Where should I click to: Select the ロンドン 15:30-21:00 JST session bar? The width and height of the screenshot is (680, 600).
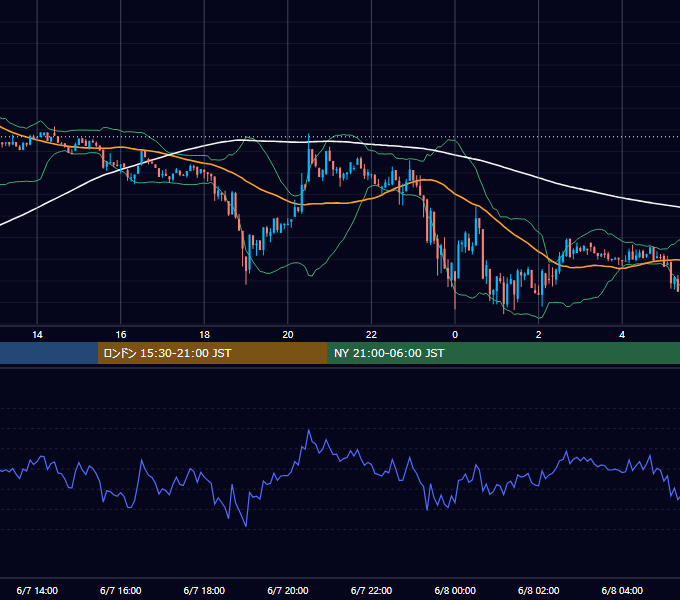point(212,353)
